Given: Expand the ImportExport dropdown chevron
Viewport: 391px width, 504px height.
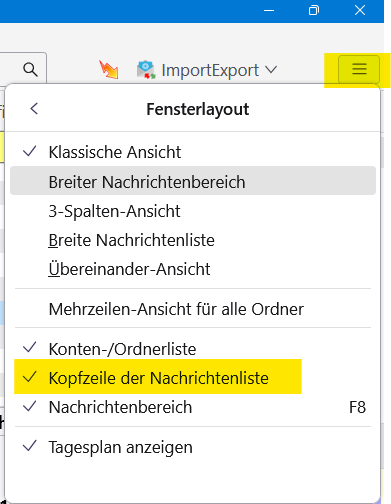Looking at the screenshot, I should point(271,70).
